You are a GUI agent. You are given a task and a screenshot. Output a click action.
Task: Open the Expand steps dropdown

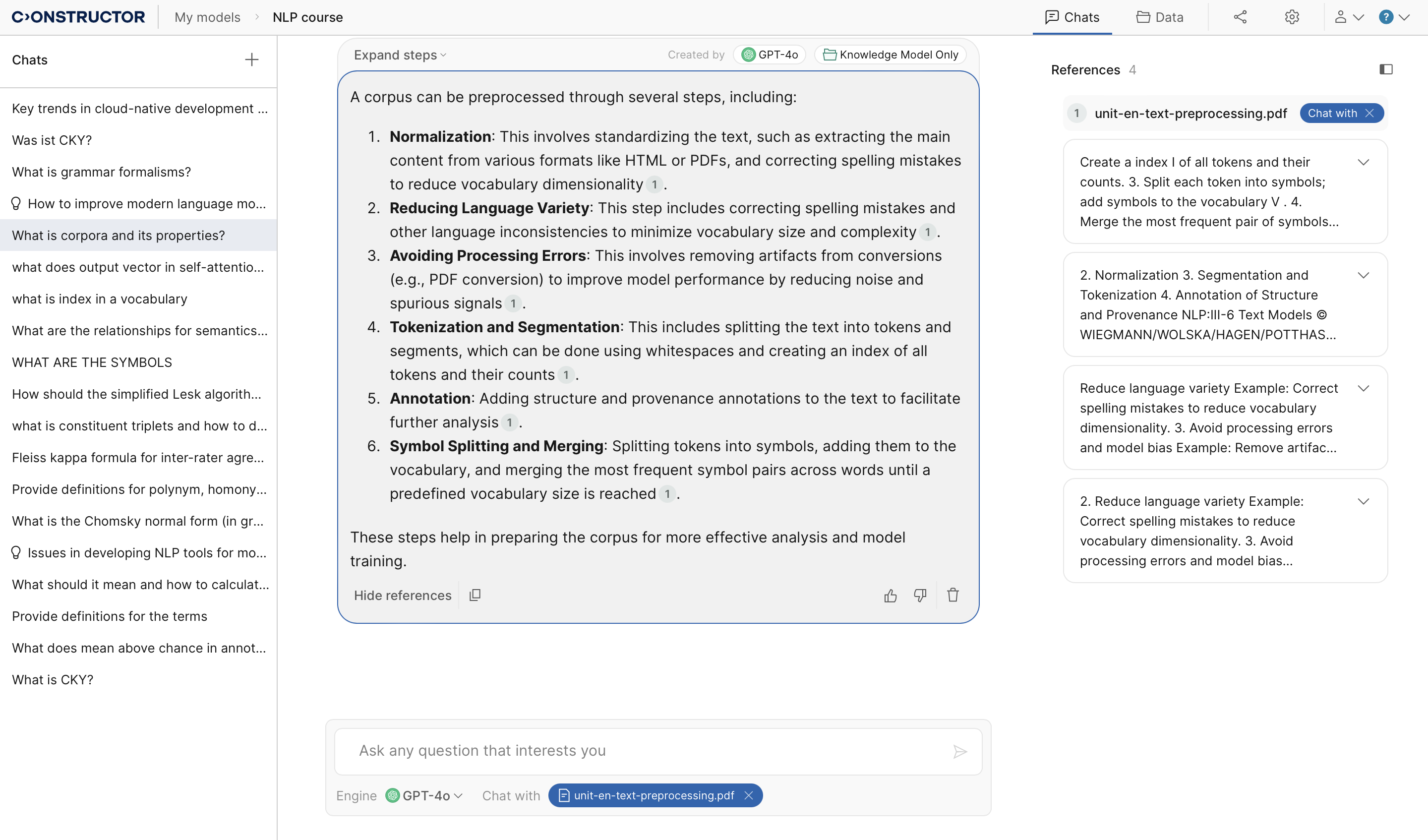click(400, 55)
